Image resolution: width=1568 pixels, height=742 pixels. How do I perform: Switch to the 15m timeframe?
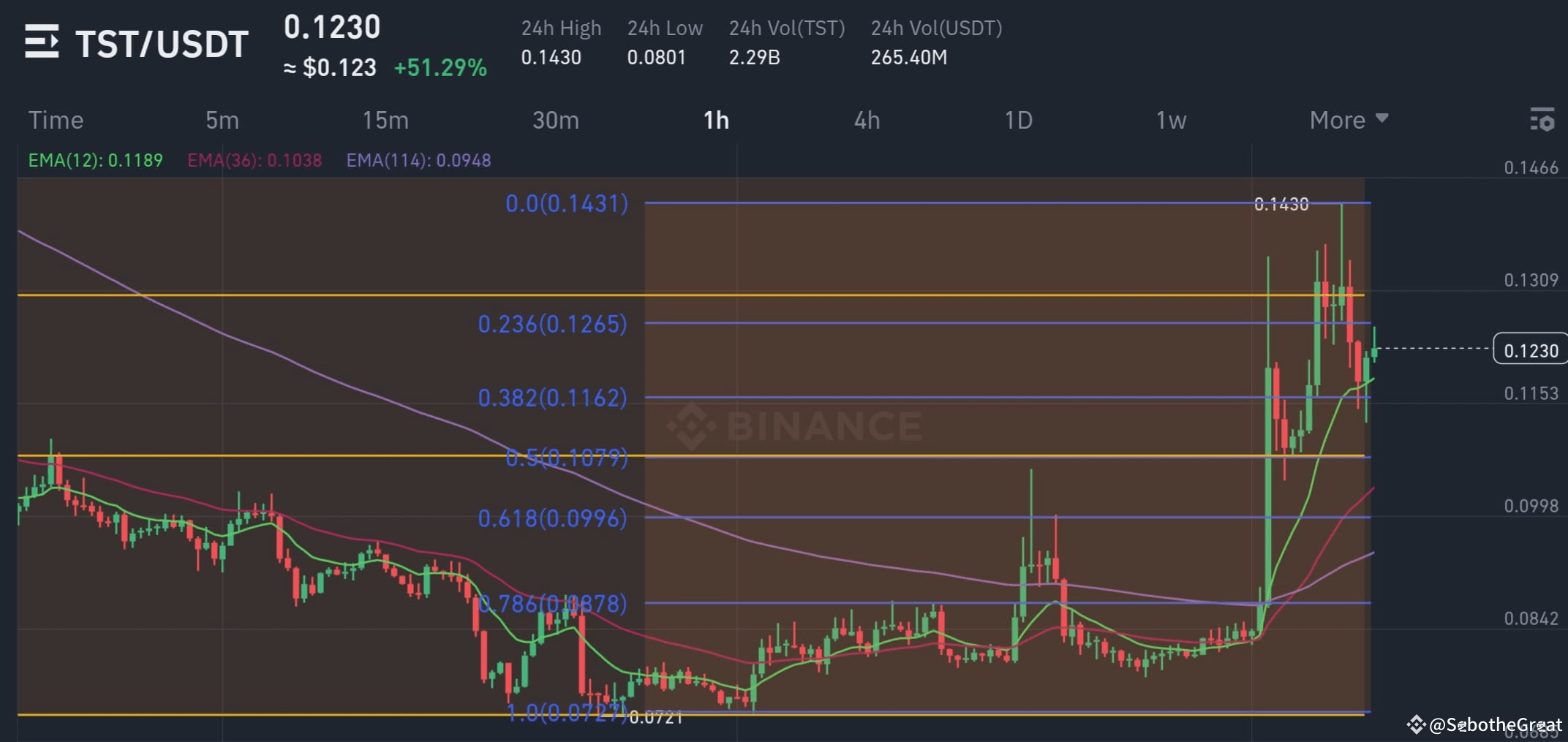point(385,120)
